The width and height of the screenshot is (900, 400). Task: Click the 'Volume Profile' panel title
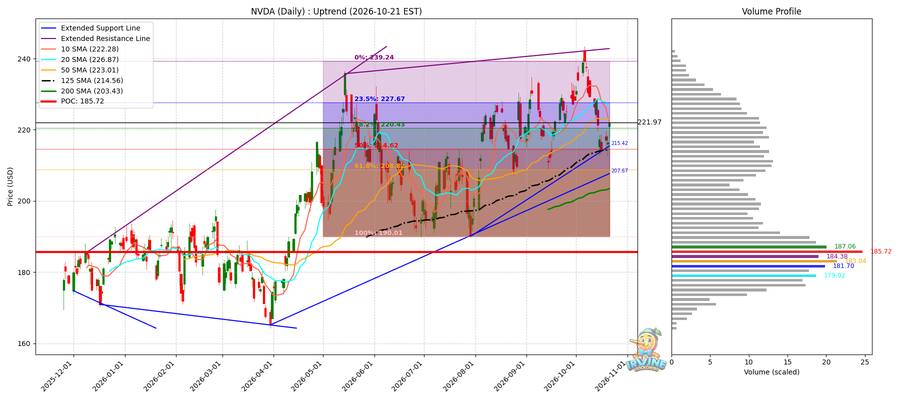771,11
